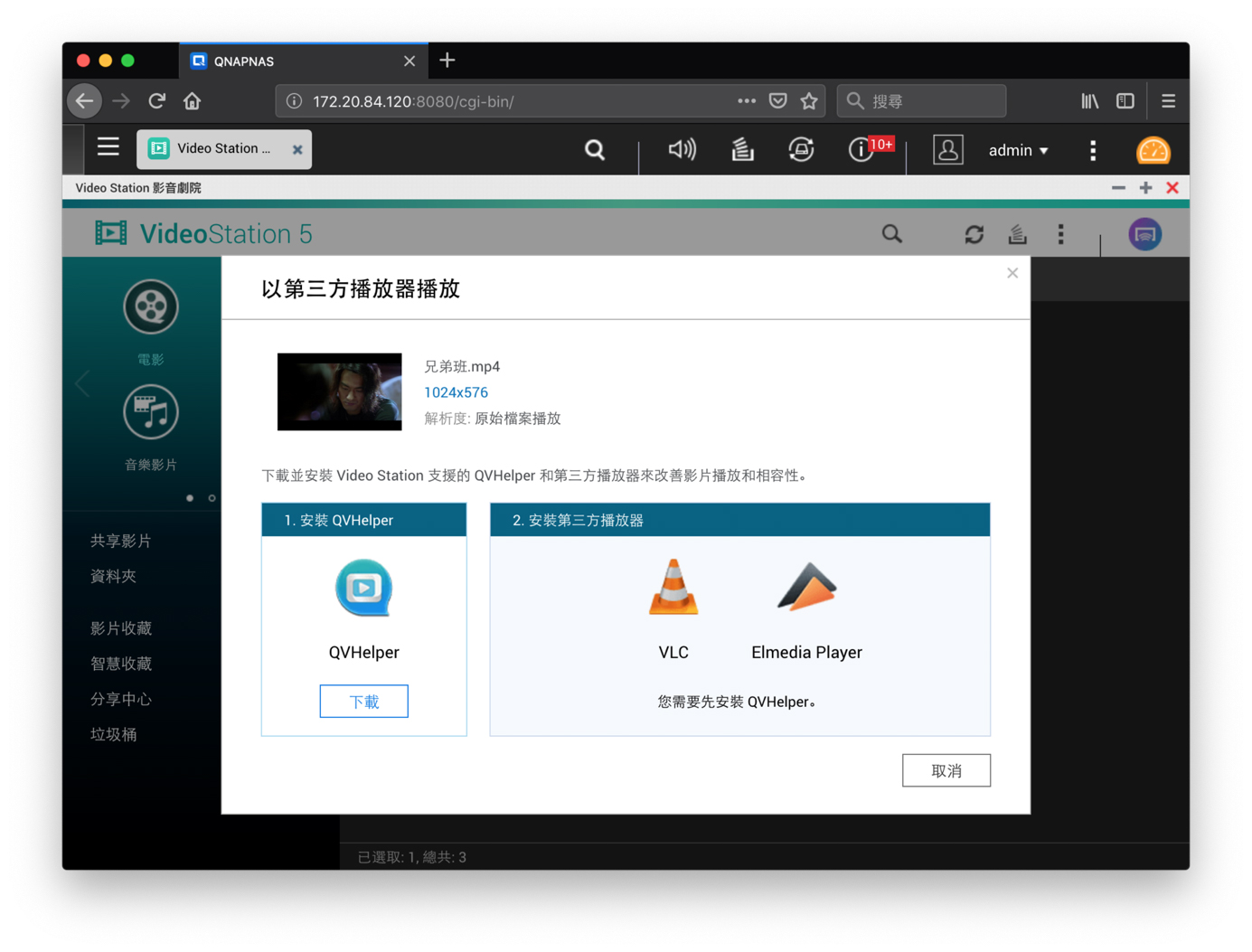This screenshot has width=1252, height=952.
Task: Click the QTS desktop search magnifier
Action: (x=595, y=150)
